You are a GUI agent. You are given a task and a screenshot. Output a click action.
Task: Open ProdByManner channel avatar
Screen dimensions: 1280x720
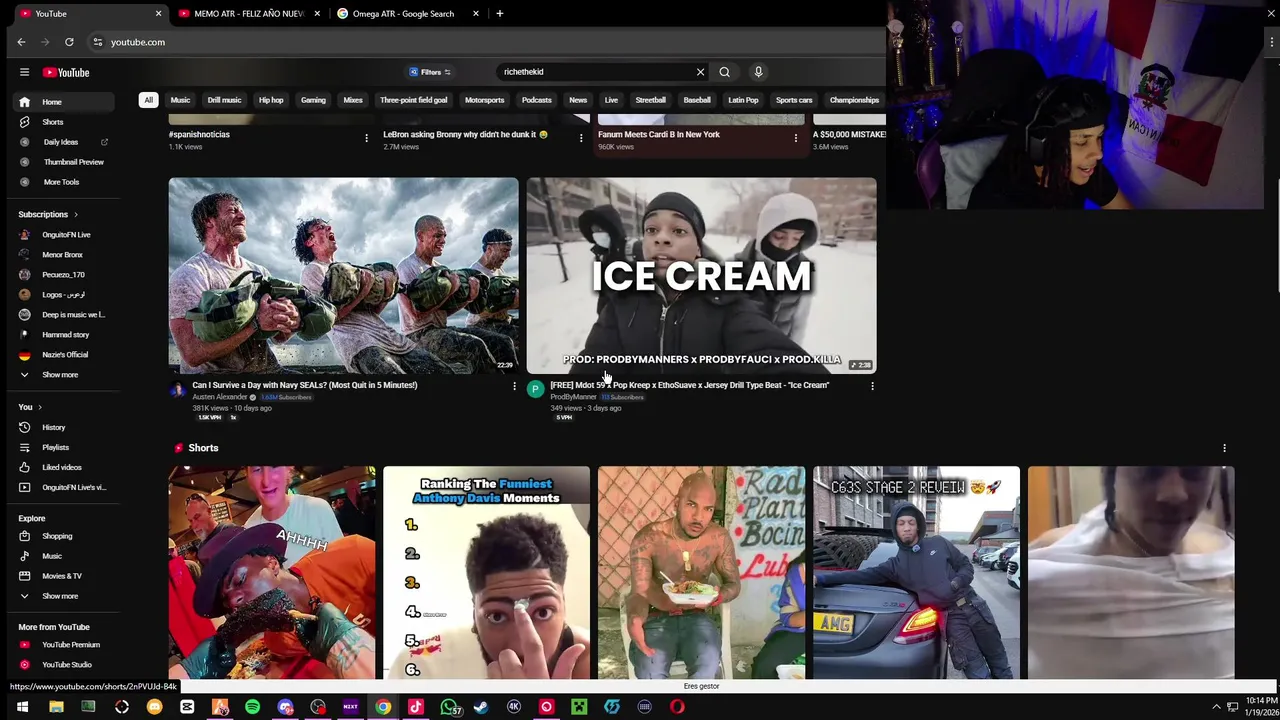[535, 389]
